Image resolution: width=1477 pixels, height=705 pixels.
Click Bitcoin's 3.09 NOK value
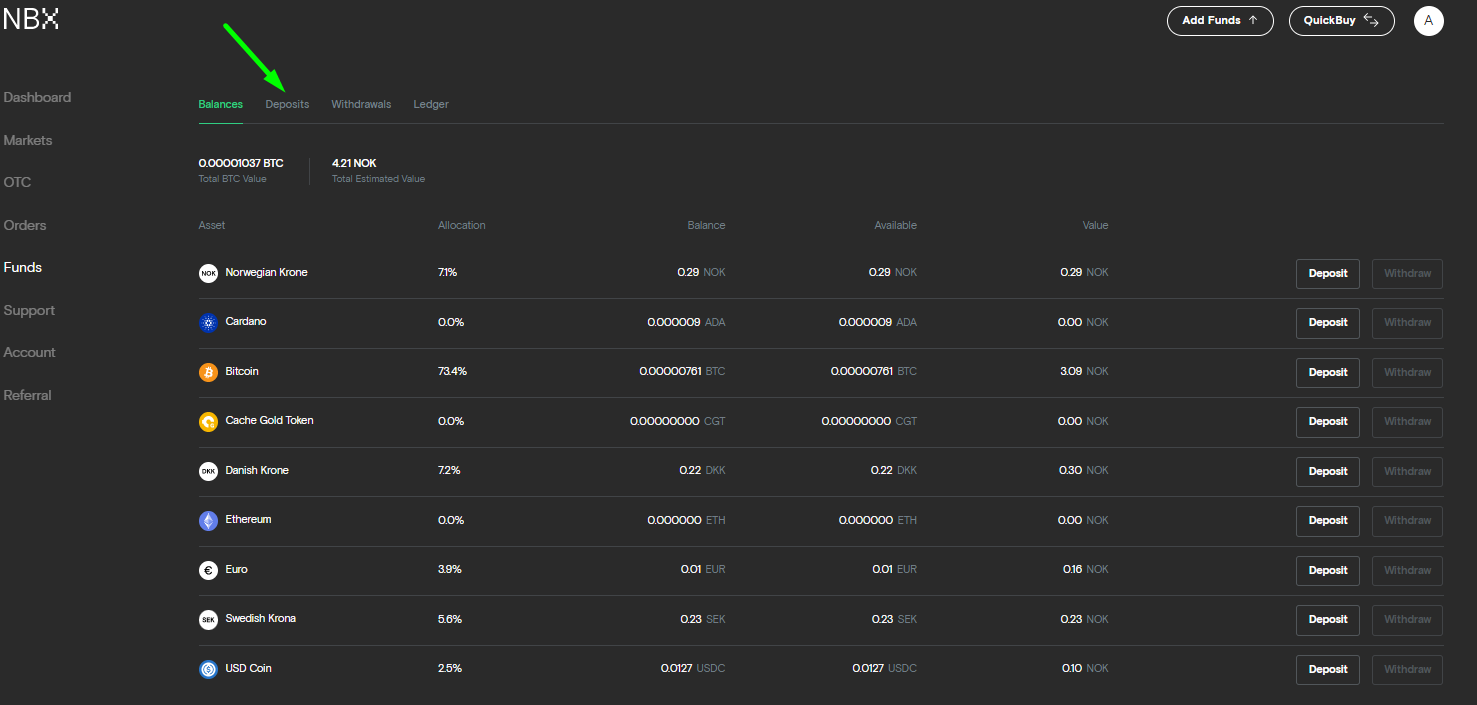point(1084,371)
